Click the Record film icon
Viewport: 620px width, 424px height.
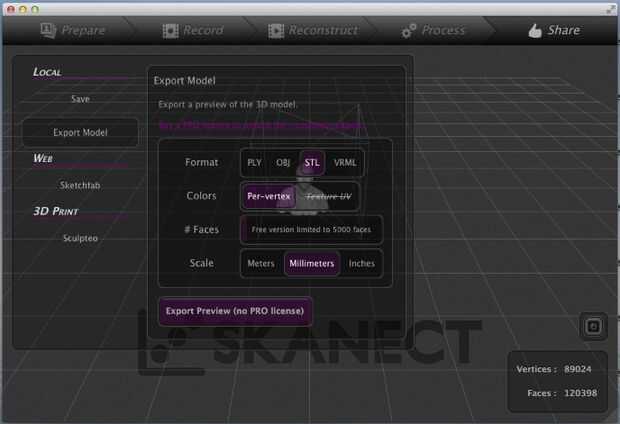170,31
